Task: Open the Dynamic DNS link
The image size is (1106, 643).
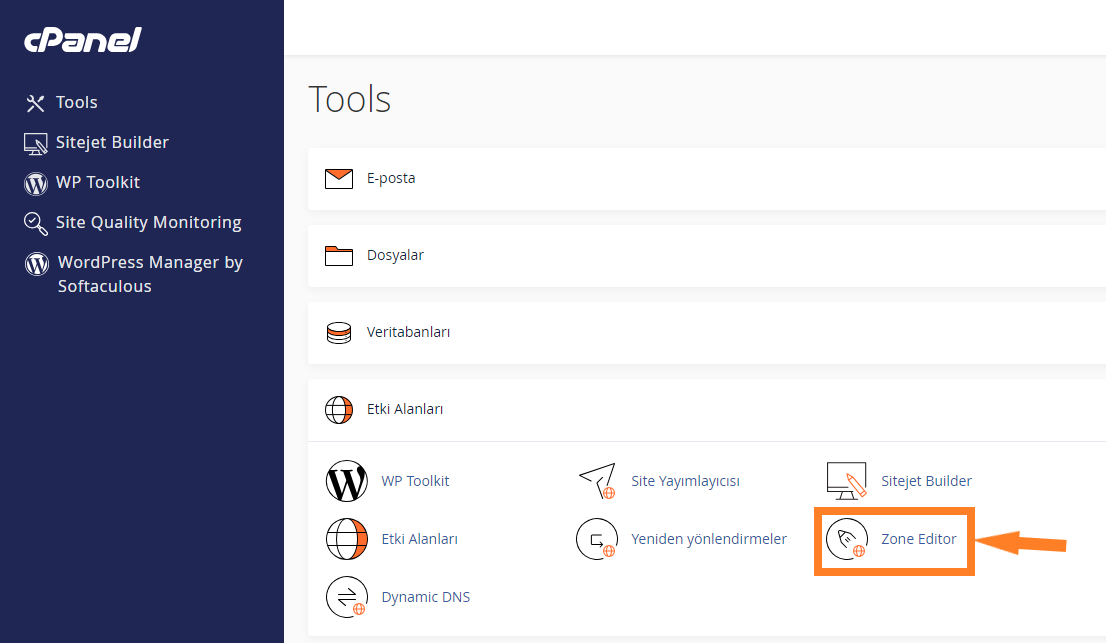Action: point(425,597)
